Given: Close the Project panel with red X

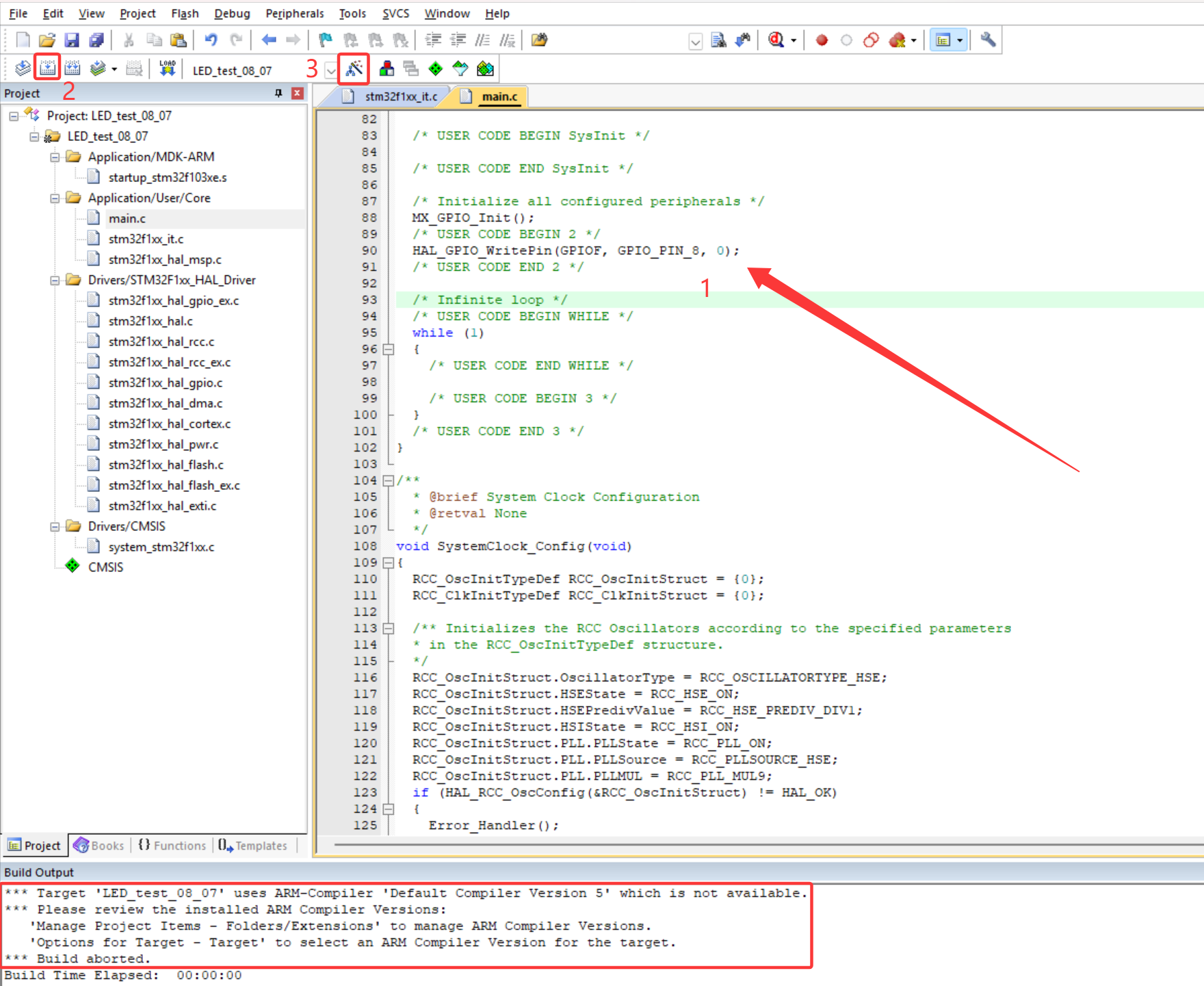Looking at the screenshot, I should pyautogui.click(x=297, y=93).
